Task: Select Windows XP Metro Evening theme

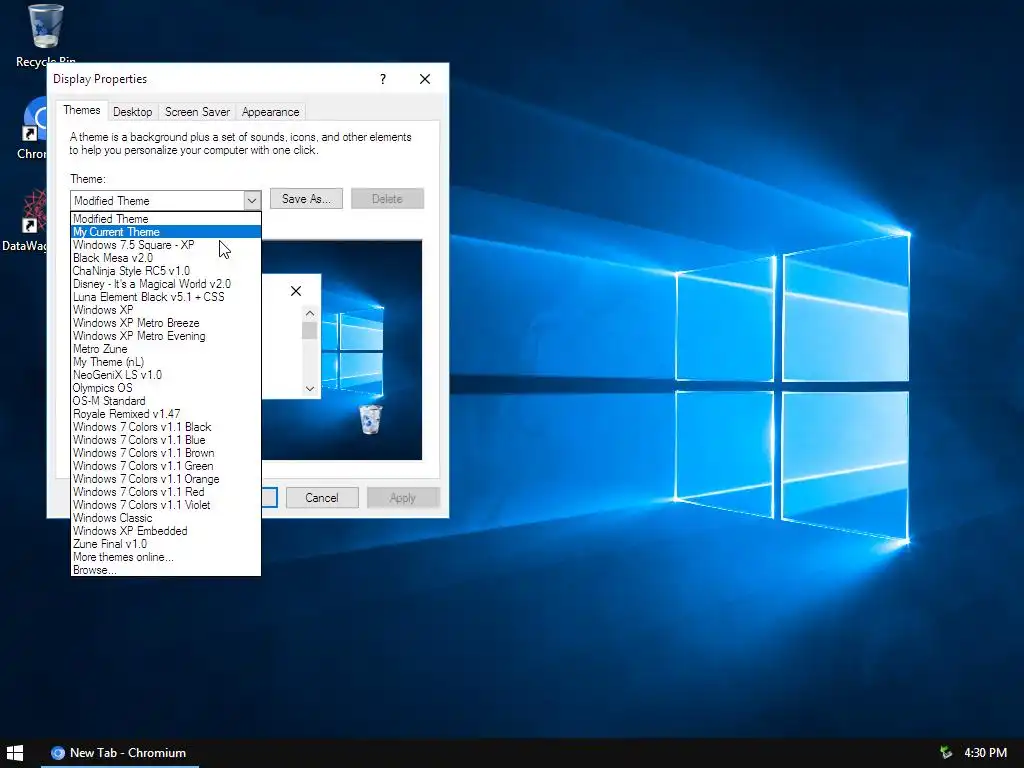Action: coord(166,336)
